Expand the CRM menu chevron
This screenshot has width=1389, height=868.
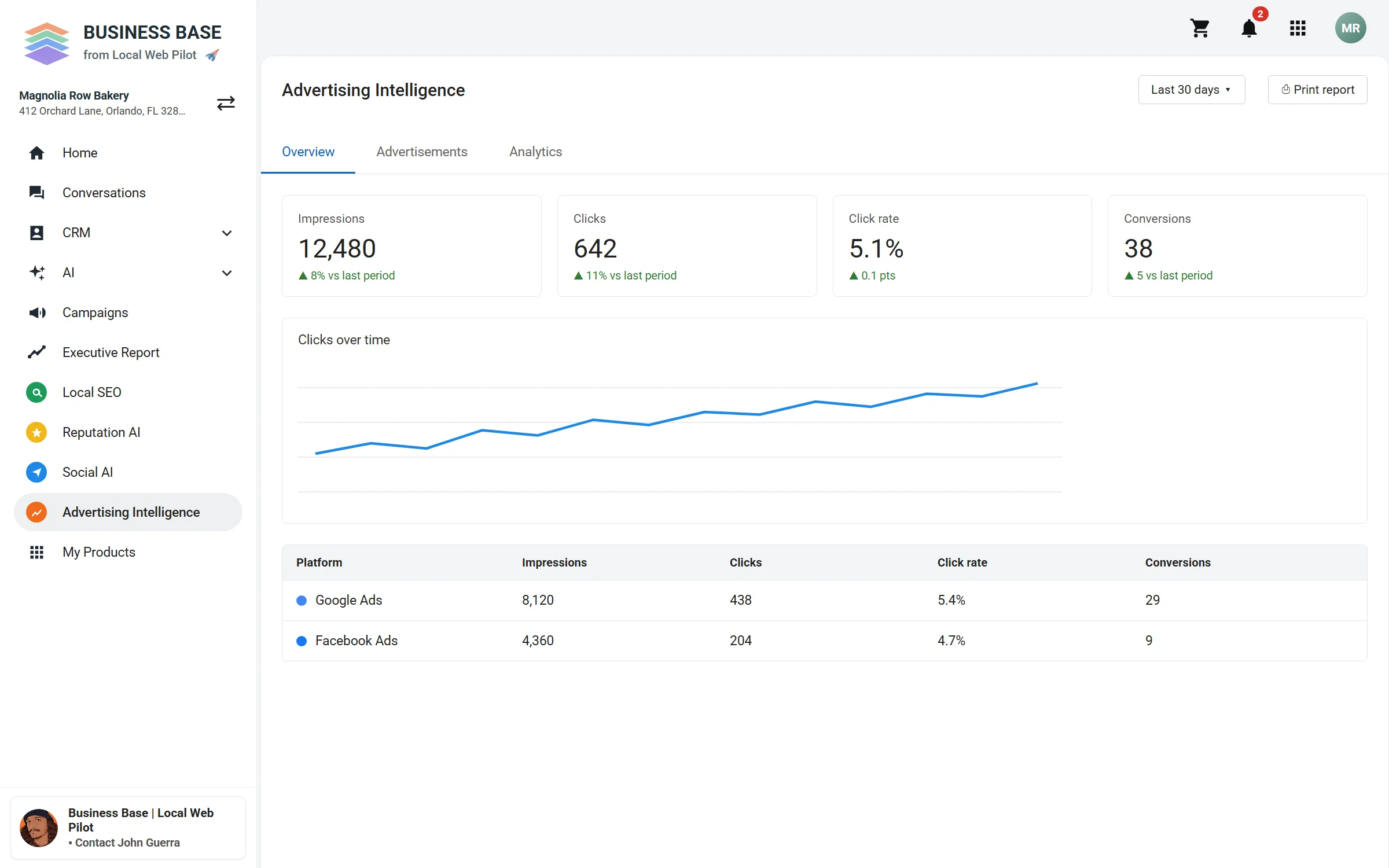pyautogui.click(x=227, y=233)
